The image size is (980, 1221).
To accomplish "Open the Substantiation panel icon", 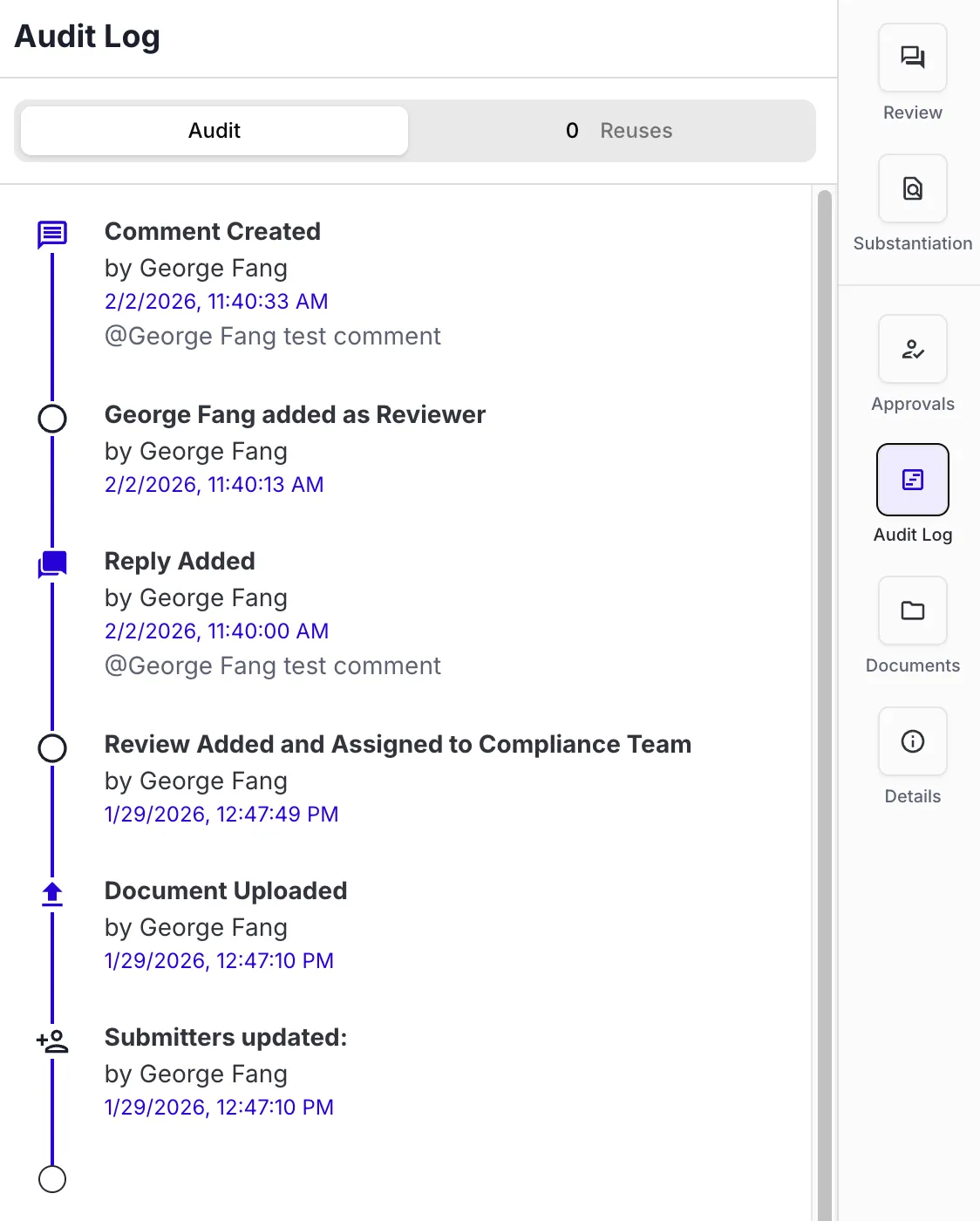I will (x=913, y=188).
